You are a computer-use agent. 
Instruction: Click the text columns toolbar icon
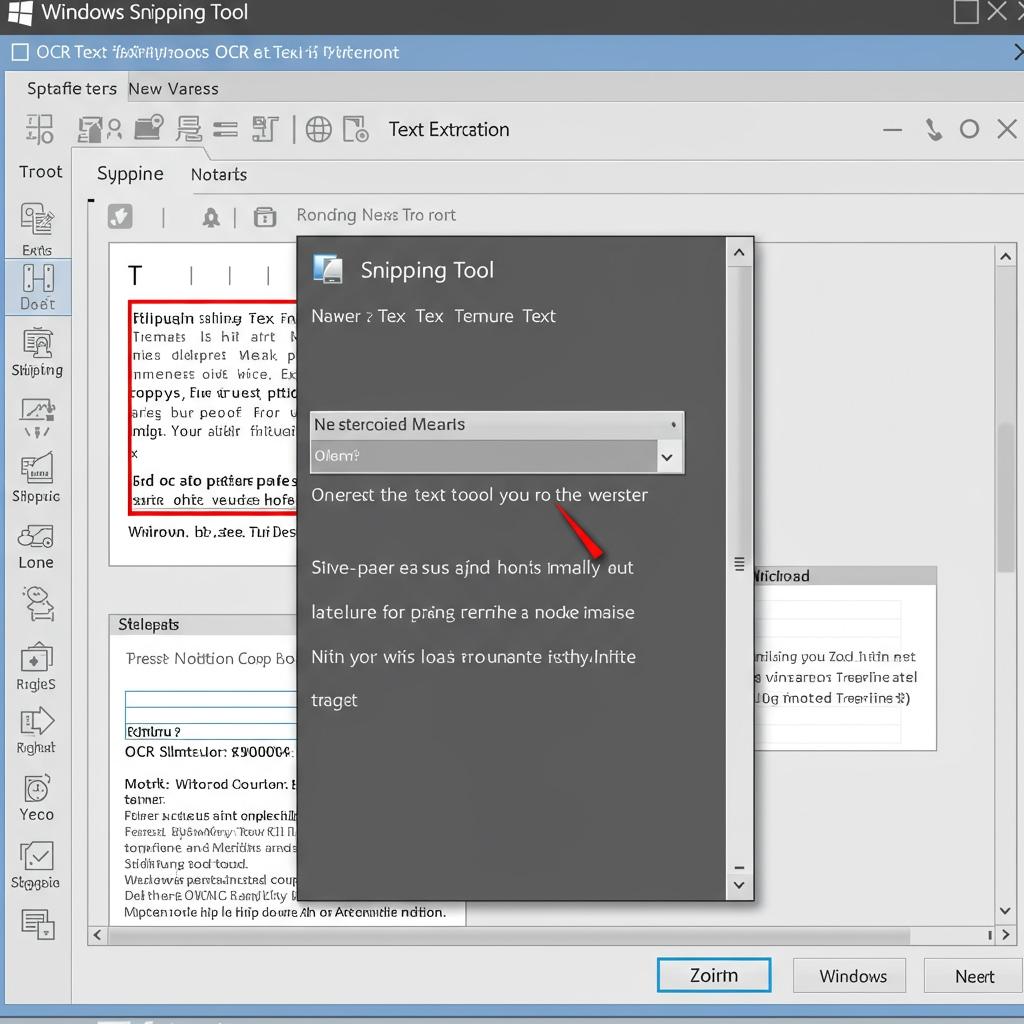pos(265,129)
